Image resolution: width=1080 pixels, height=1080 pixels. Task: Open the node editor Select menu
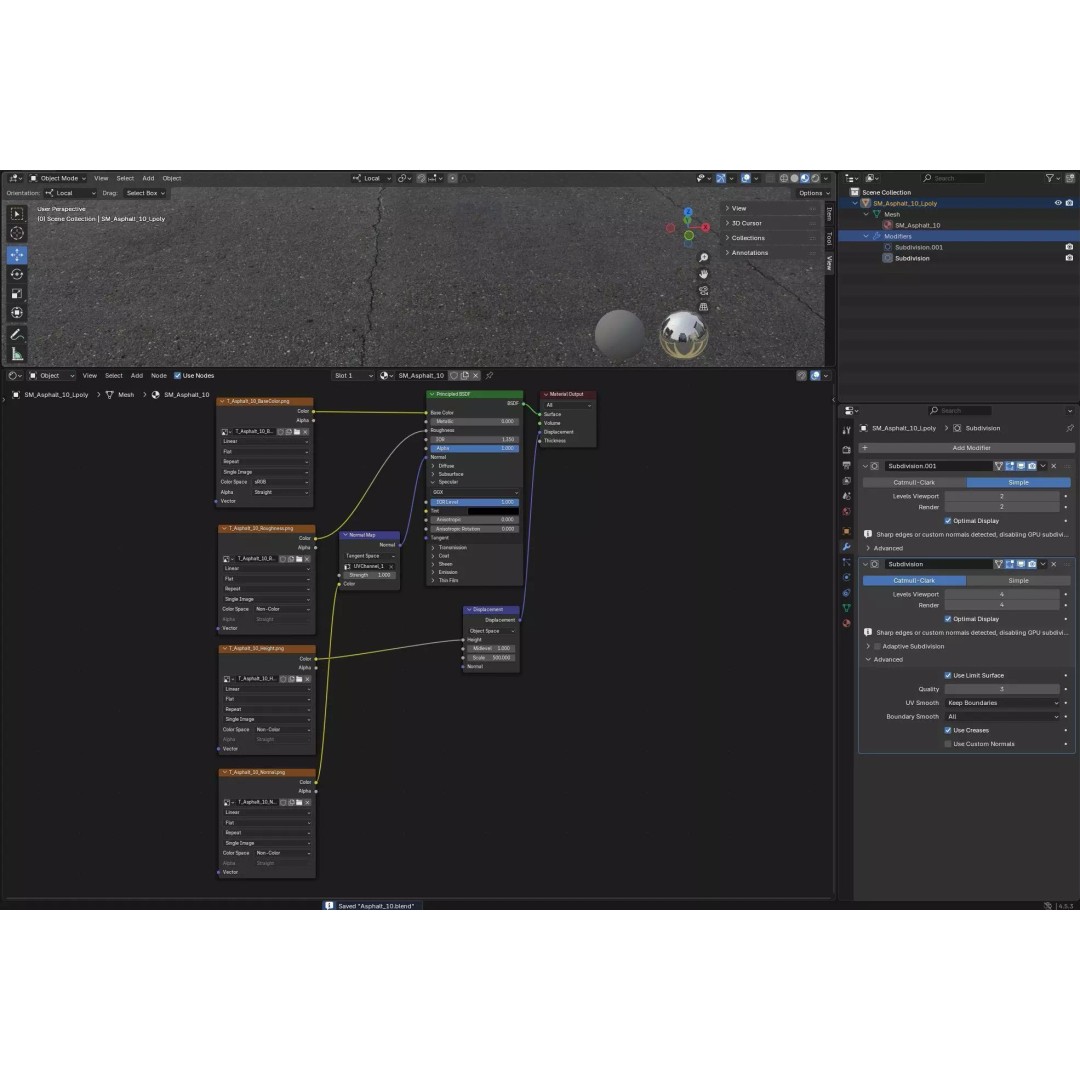[x=114, y=376]
